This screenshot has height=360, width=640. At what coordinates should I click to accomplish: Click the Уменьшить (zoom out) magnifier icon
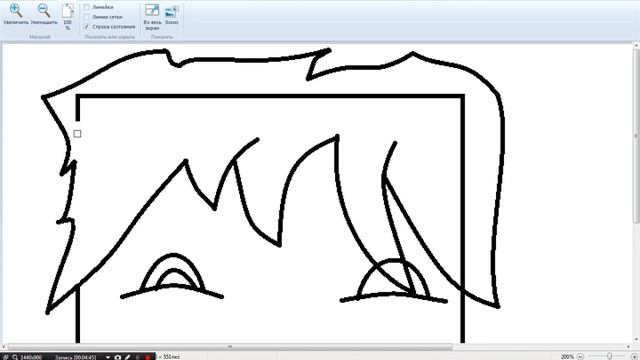(44, 10)
